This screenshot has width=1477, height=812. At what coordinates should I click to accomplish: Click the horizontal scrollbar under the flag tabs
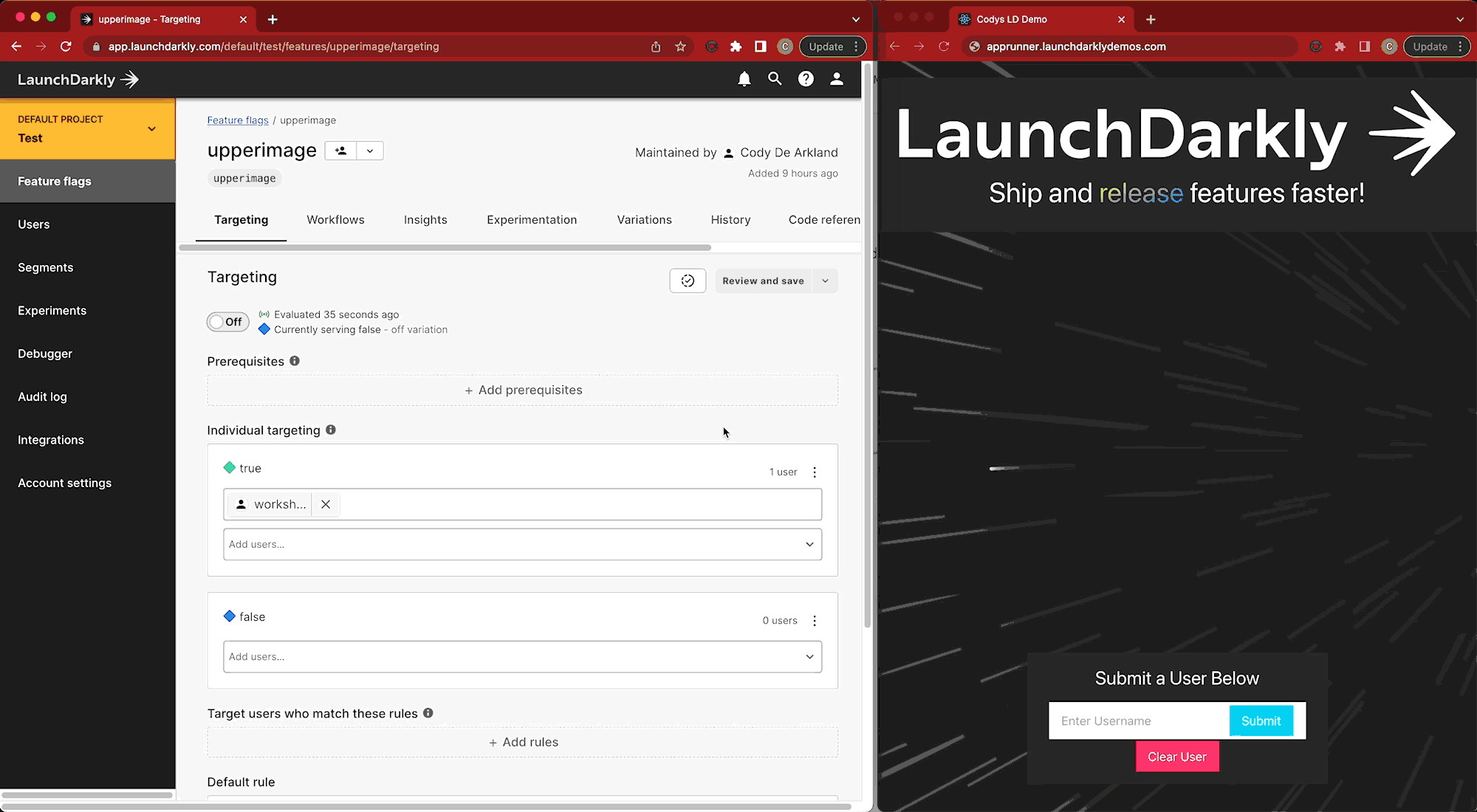coord(445,248)
